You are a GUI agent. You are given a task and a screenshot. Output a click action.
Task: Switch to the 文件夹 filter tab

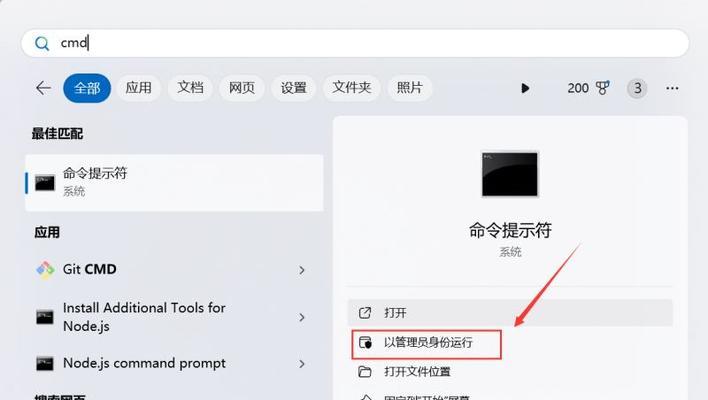click(351, 88)
